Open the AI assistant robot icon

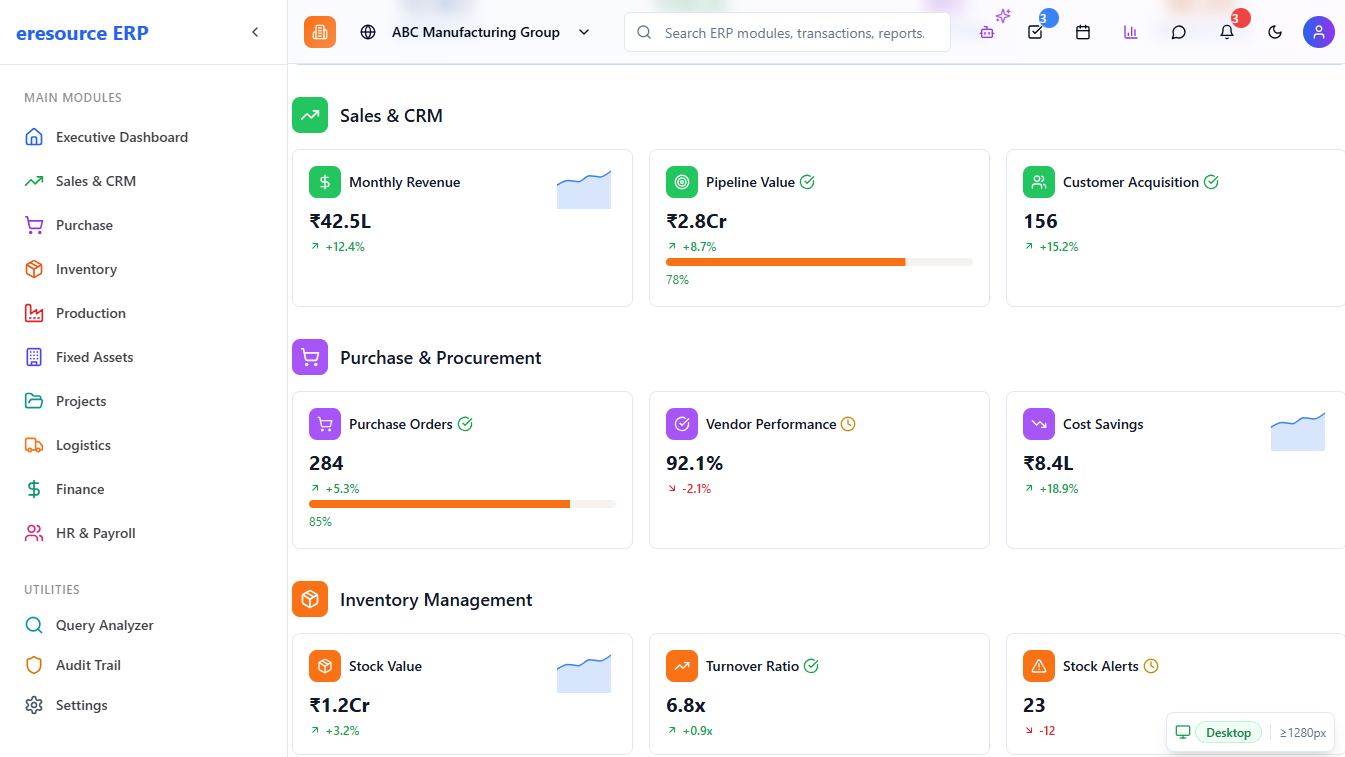(x=987, y=32)
